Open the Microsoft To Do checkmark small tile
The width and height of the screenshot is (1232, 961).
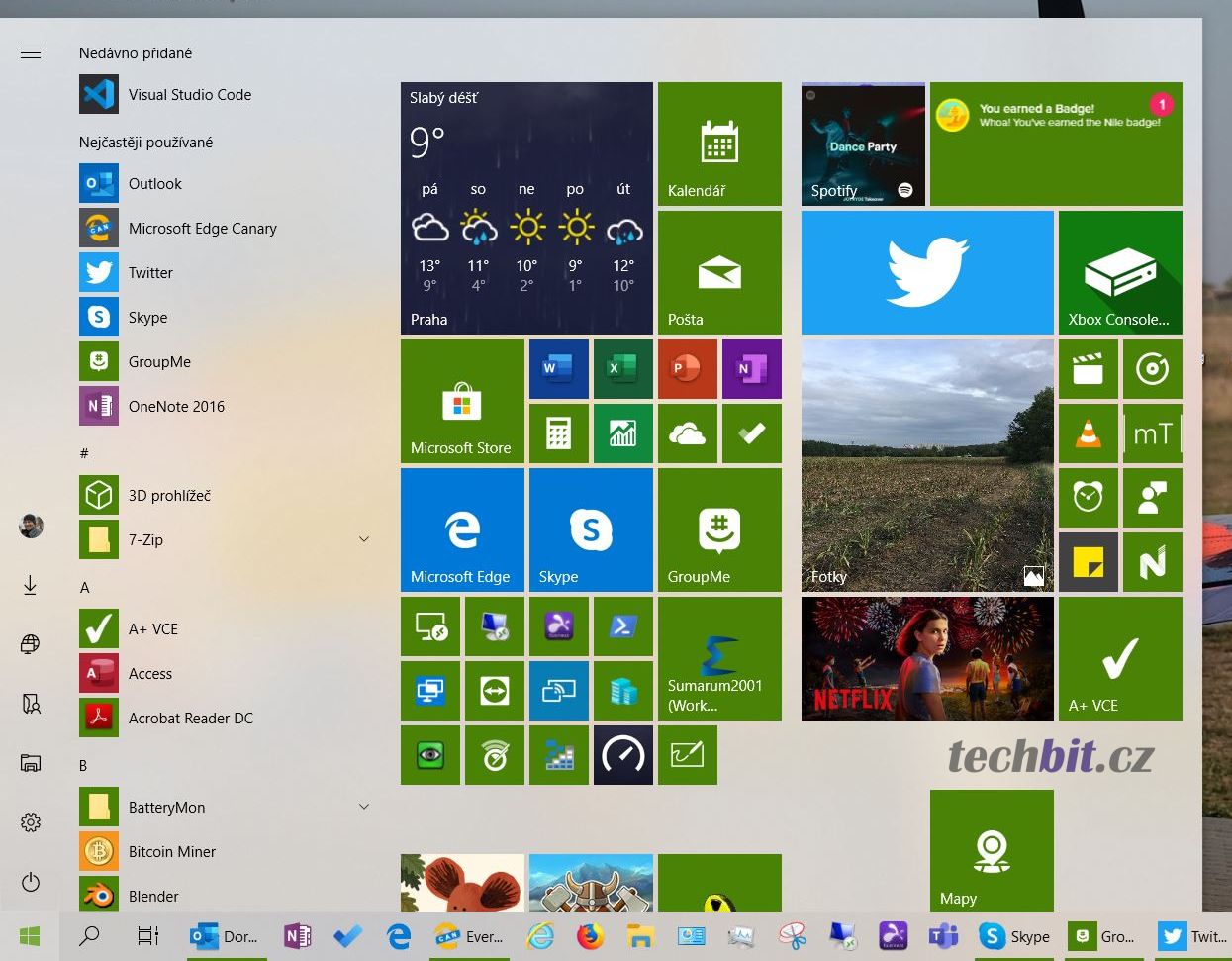click(752, 433)
